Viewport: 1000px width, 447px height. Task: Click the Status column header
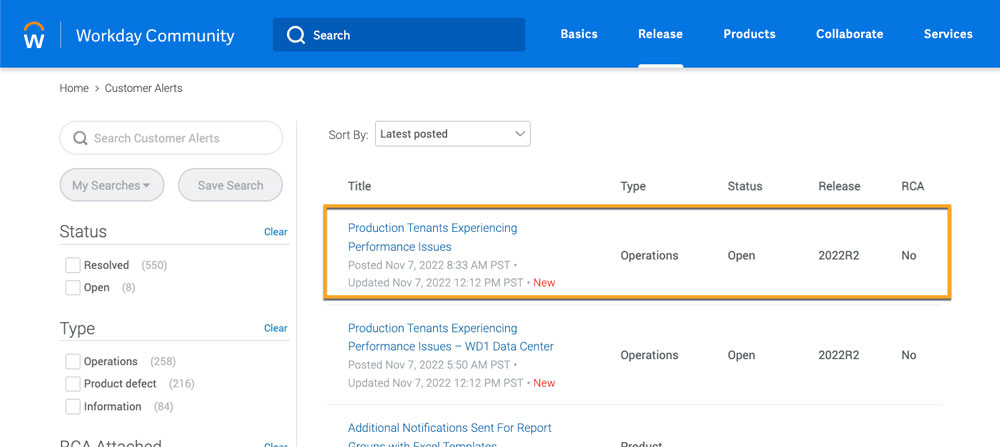pos(744,186)
